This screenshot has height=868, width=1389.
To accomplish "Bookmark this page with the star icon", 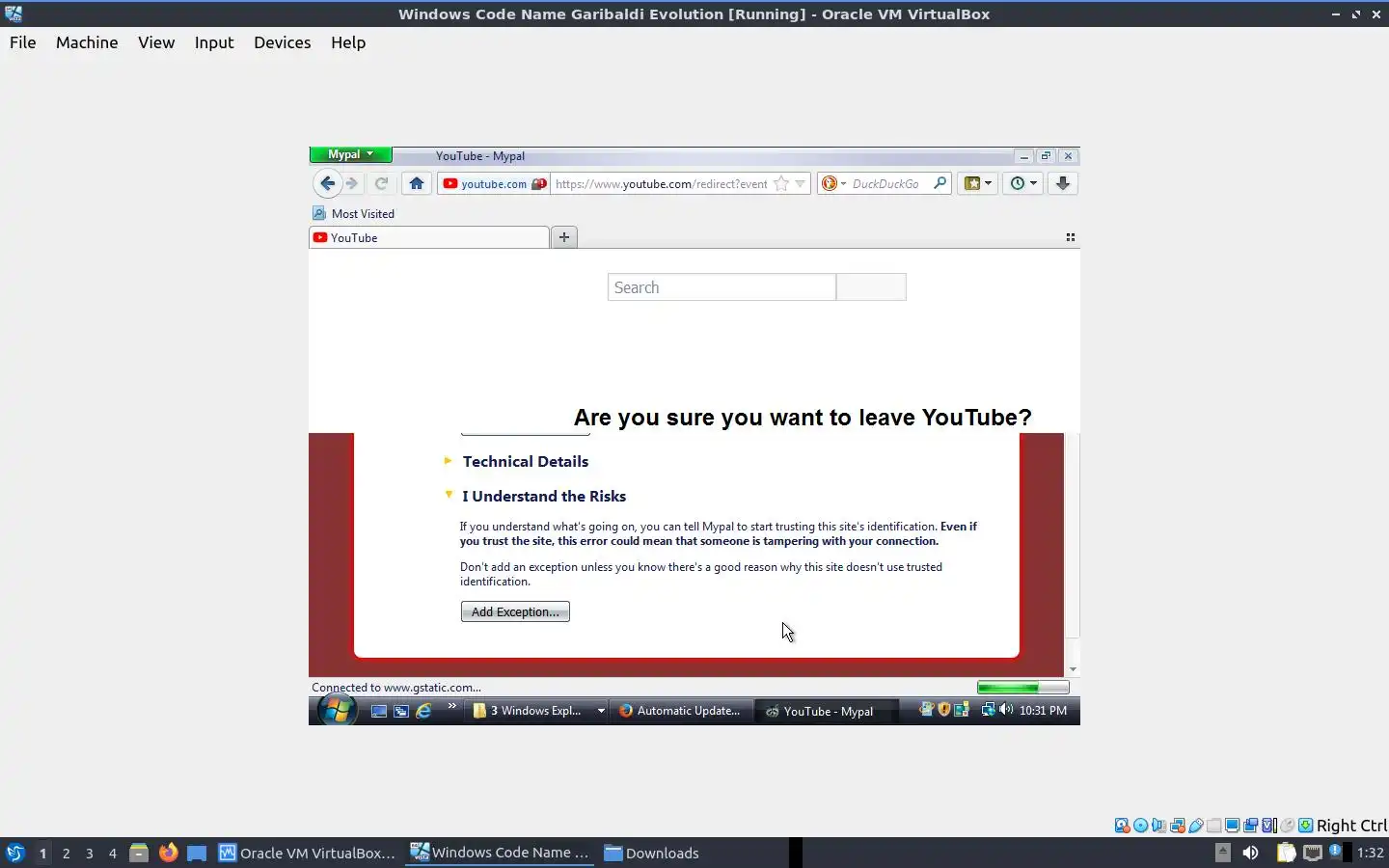I will coord(781,183).
